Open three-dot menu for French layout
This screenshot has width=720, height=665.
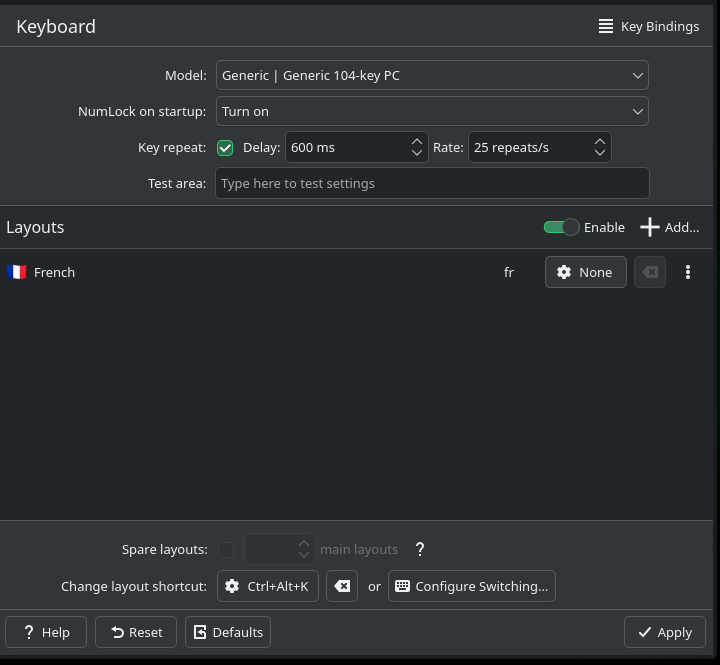click(x=687, y=272)
